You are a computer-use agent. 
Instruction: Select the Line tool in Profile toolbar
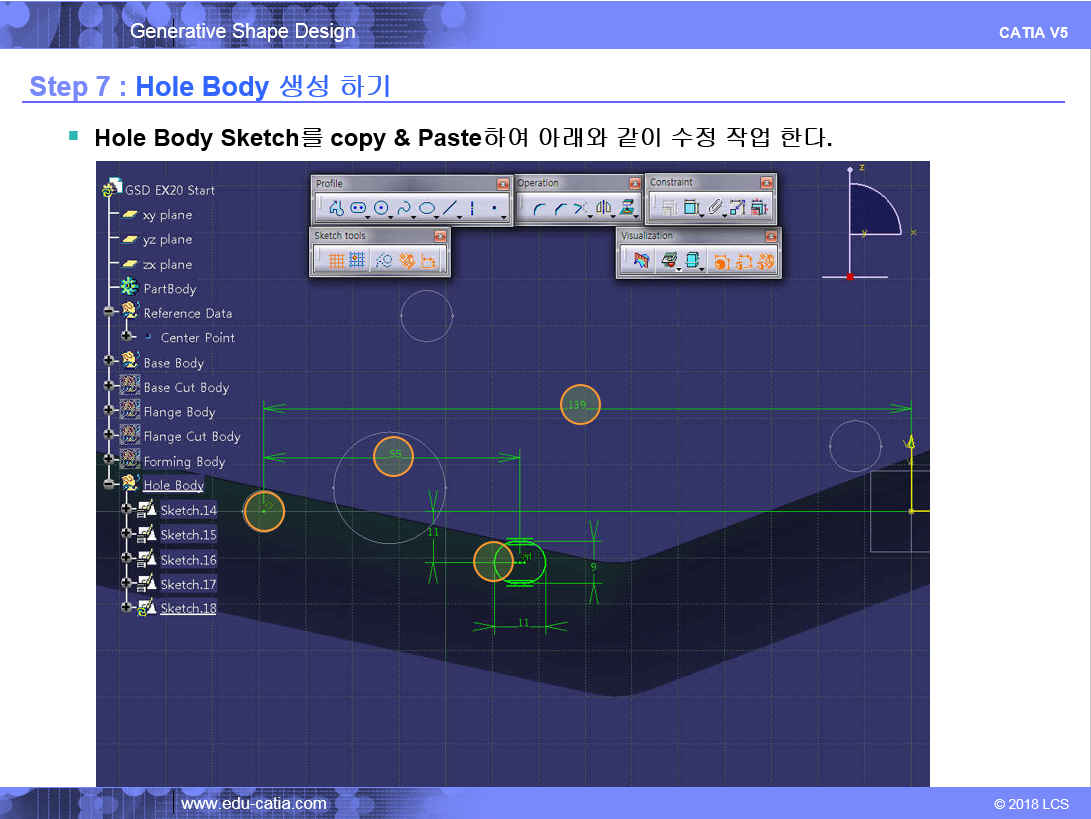coord(450,208)
